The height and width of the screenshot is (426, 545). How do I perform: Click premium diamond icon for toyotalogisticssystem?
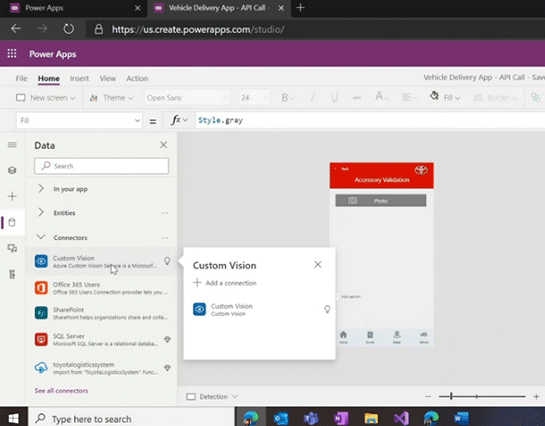[x=167, y=368]
